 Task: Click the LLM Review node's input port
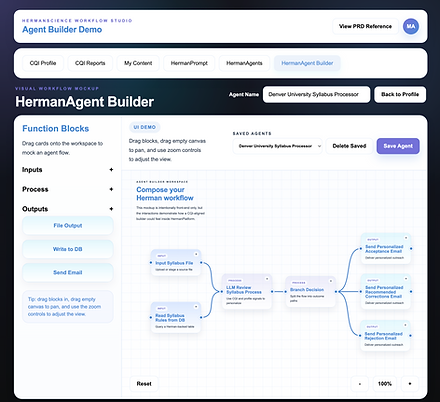(222, 292)
